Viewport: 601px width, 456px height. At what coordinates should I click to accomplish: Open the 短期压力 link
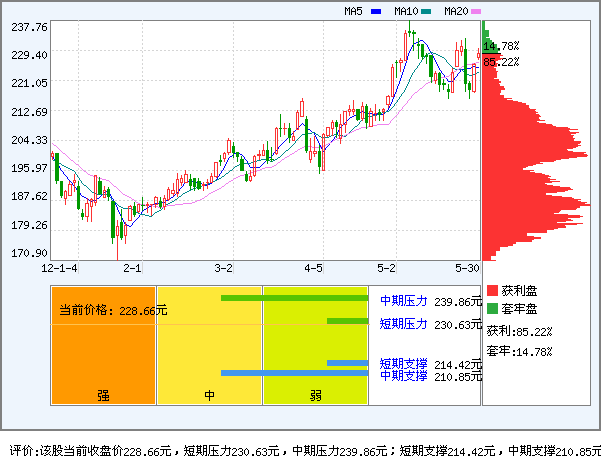point(403,324)
